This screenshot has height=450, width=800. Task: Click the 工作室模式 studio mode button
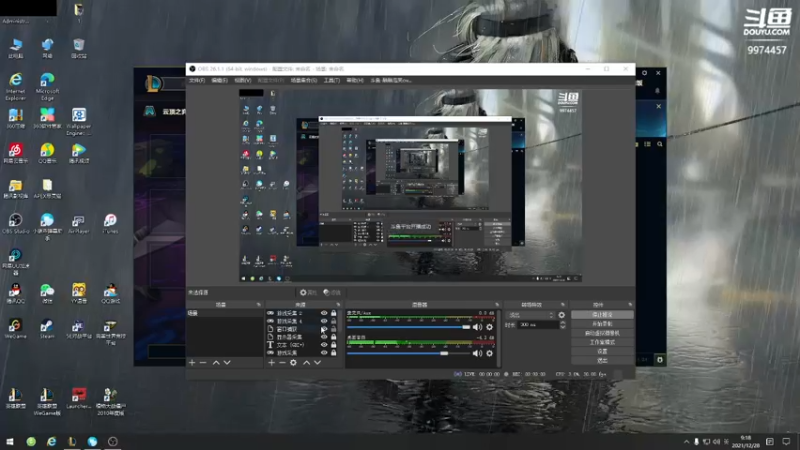click(x=602, y=342)
